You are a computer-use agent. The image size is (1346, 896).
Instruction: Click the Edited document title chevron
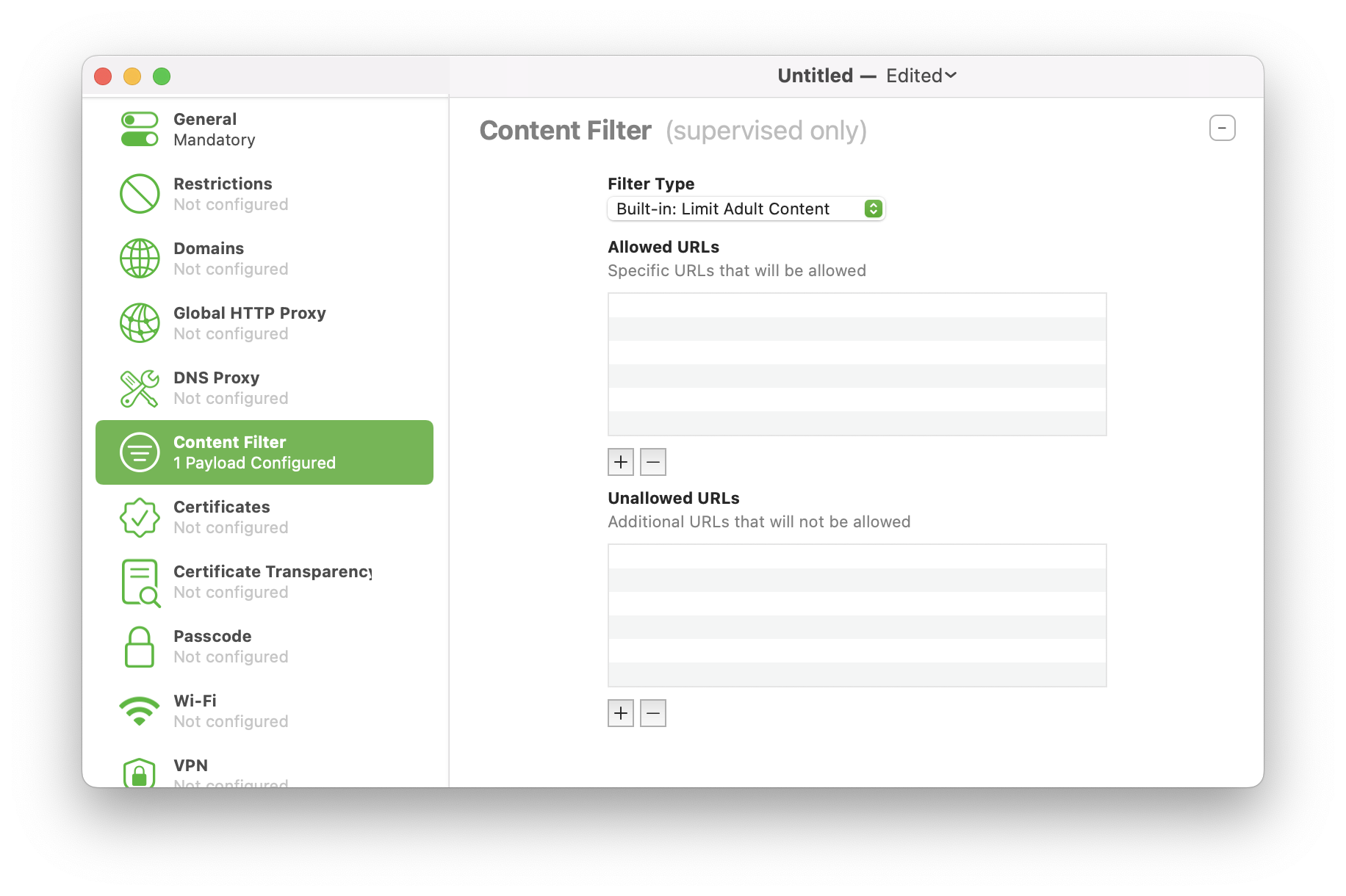coord(951,75)
